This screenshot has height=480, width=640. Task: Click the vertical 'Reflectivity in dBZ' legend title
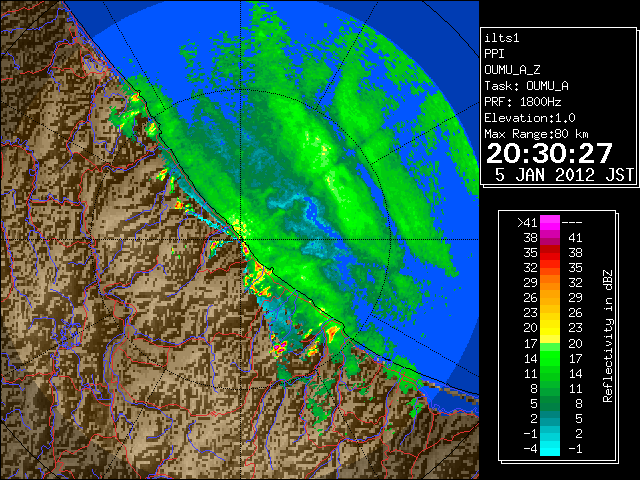point(608,336)
